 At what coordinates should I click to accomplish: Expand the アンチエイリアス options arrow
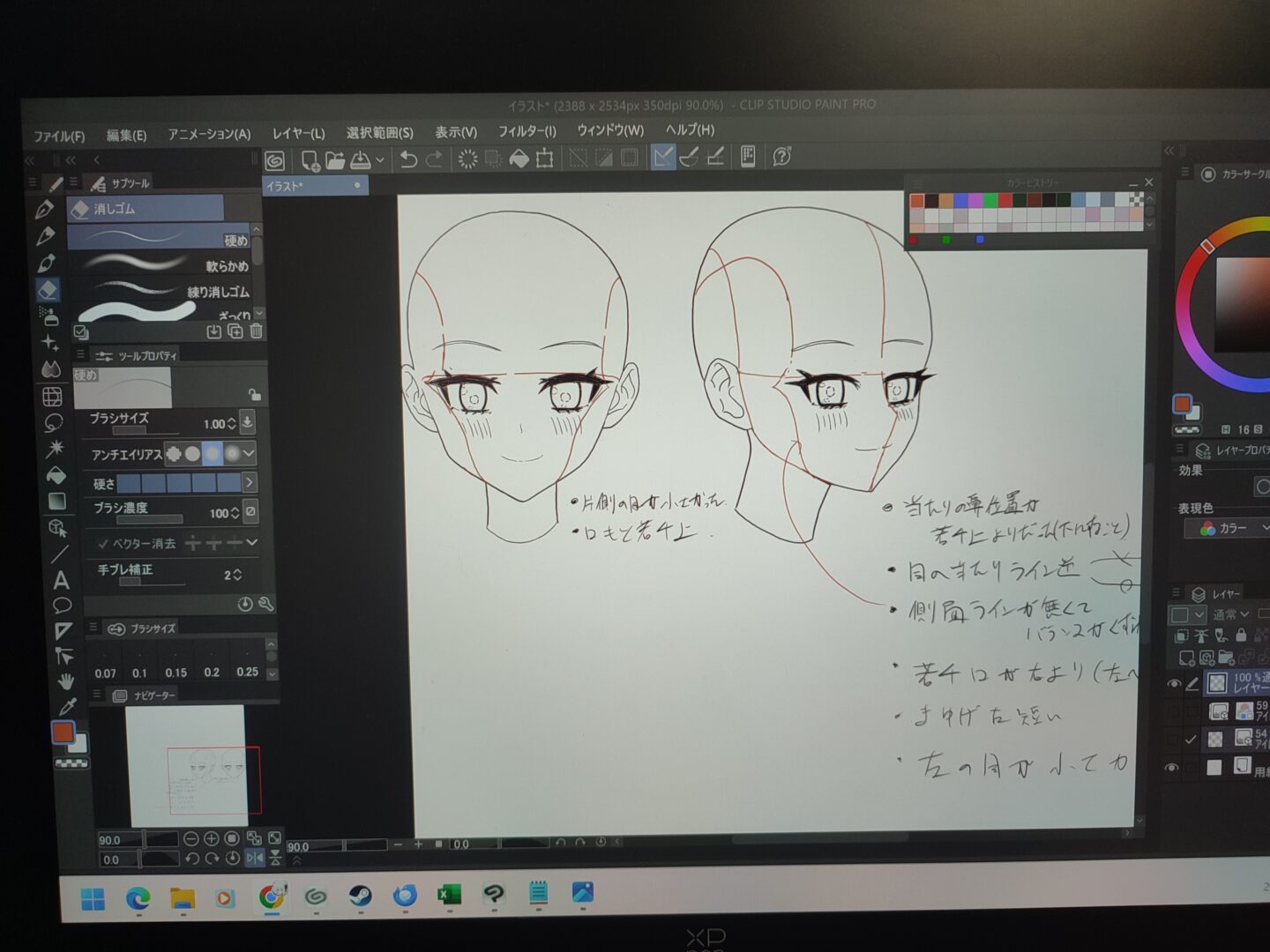[250, 453]
